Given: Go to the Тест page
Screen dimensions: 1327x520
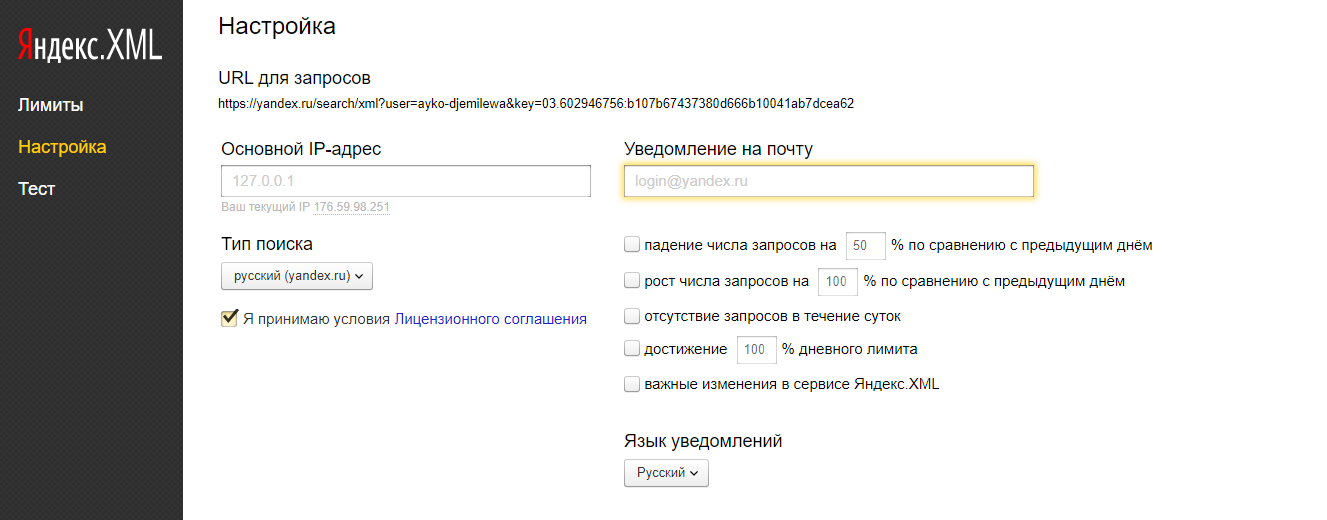Looking at the screenshot, I should click(36, 189).
